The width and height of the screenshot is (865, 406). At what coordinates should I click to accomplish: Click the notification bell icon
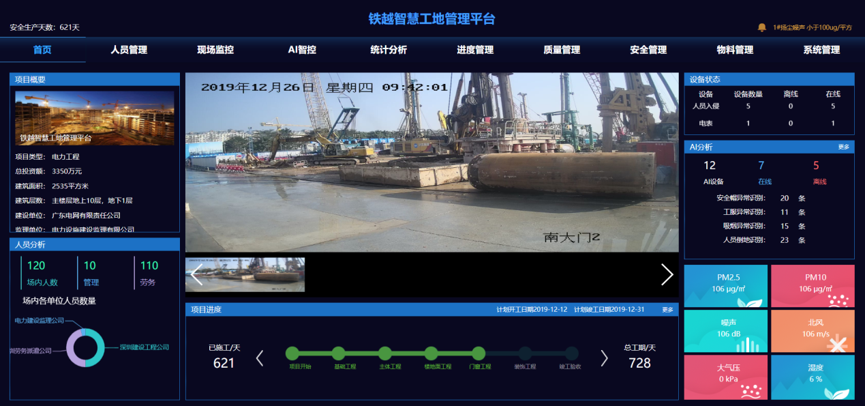point(762,27)
